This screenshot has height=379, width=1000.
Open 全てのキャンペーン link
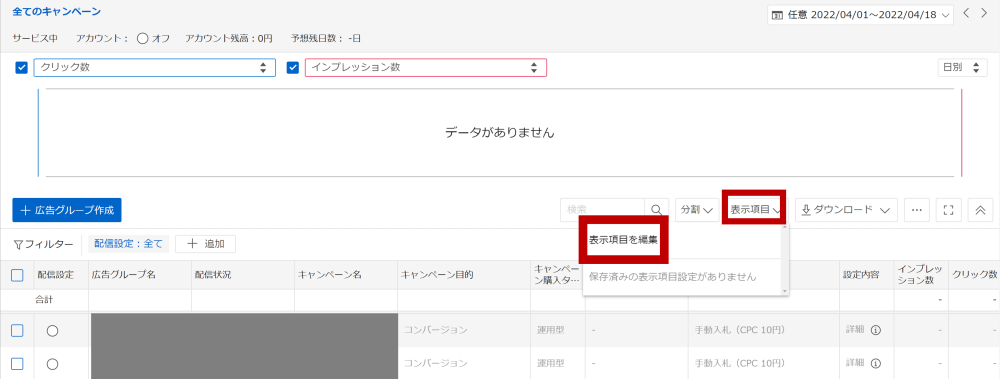point(57,11)
